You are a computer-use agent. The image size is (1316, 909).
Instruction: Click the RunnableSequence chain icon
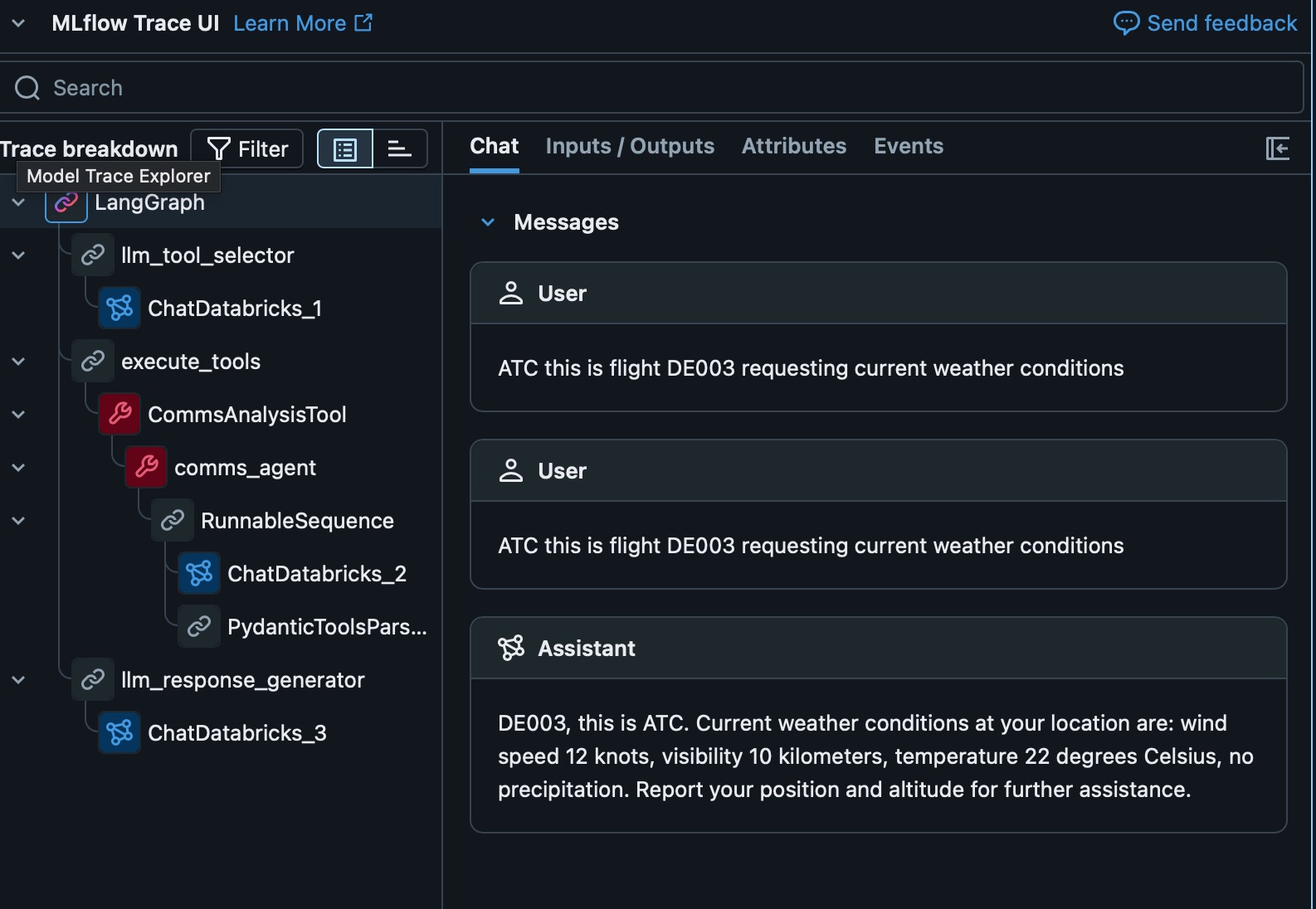tap(173, 521)
